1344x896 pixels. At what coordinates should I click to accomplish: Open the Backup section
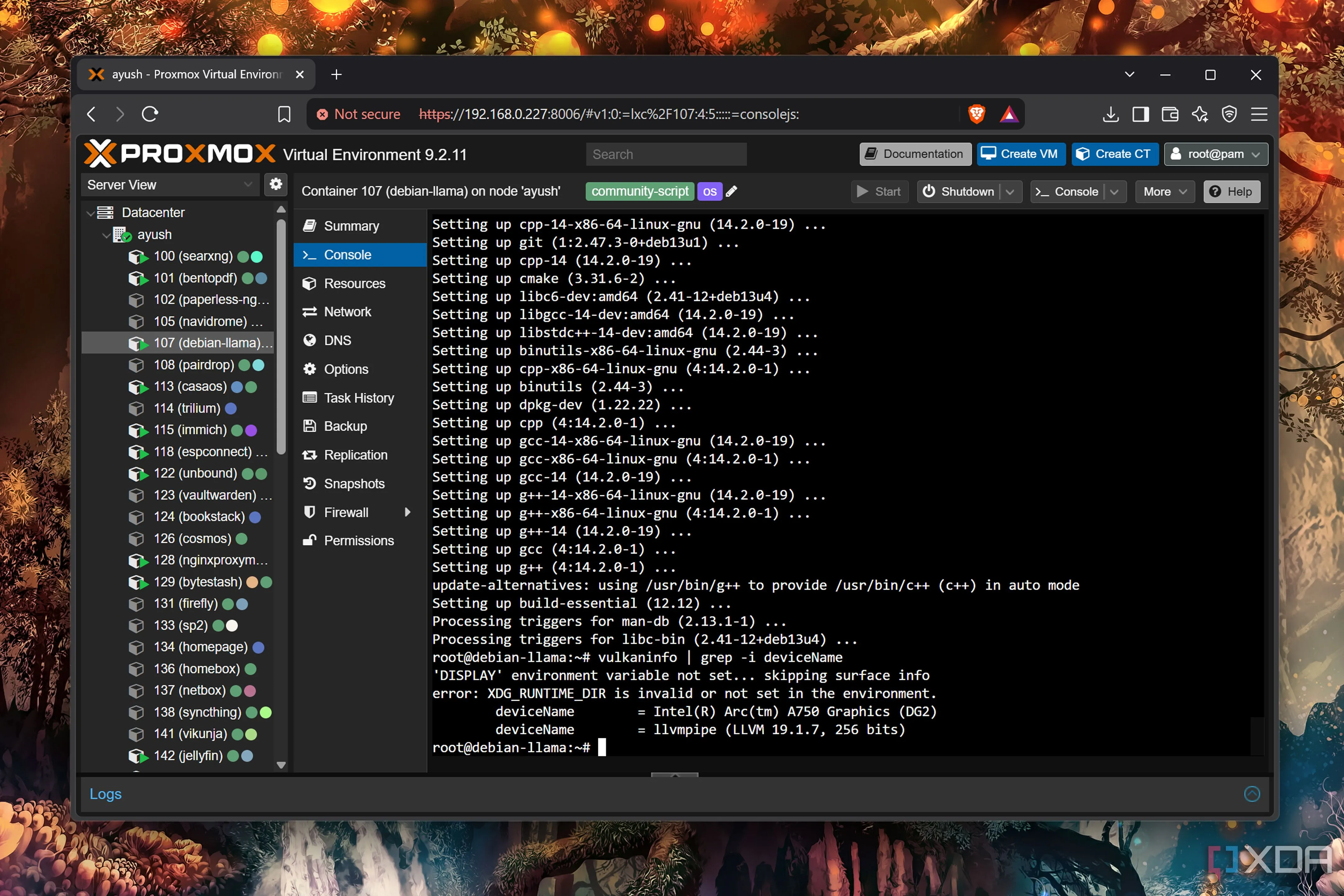tap(360, 426)
